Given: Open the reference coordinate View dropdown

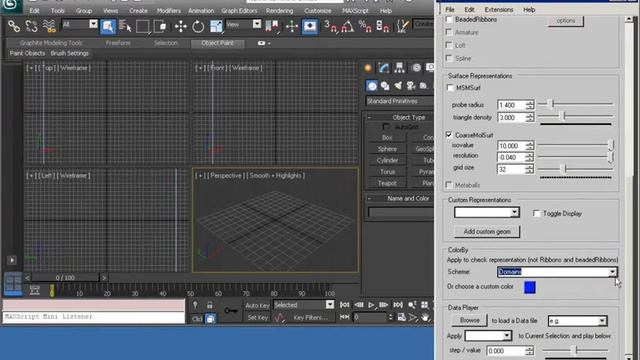Looking at the screenshot, I should pyautogui.click(x=243, y=25).
